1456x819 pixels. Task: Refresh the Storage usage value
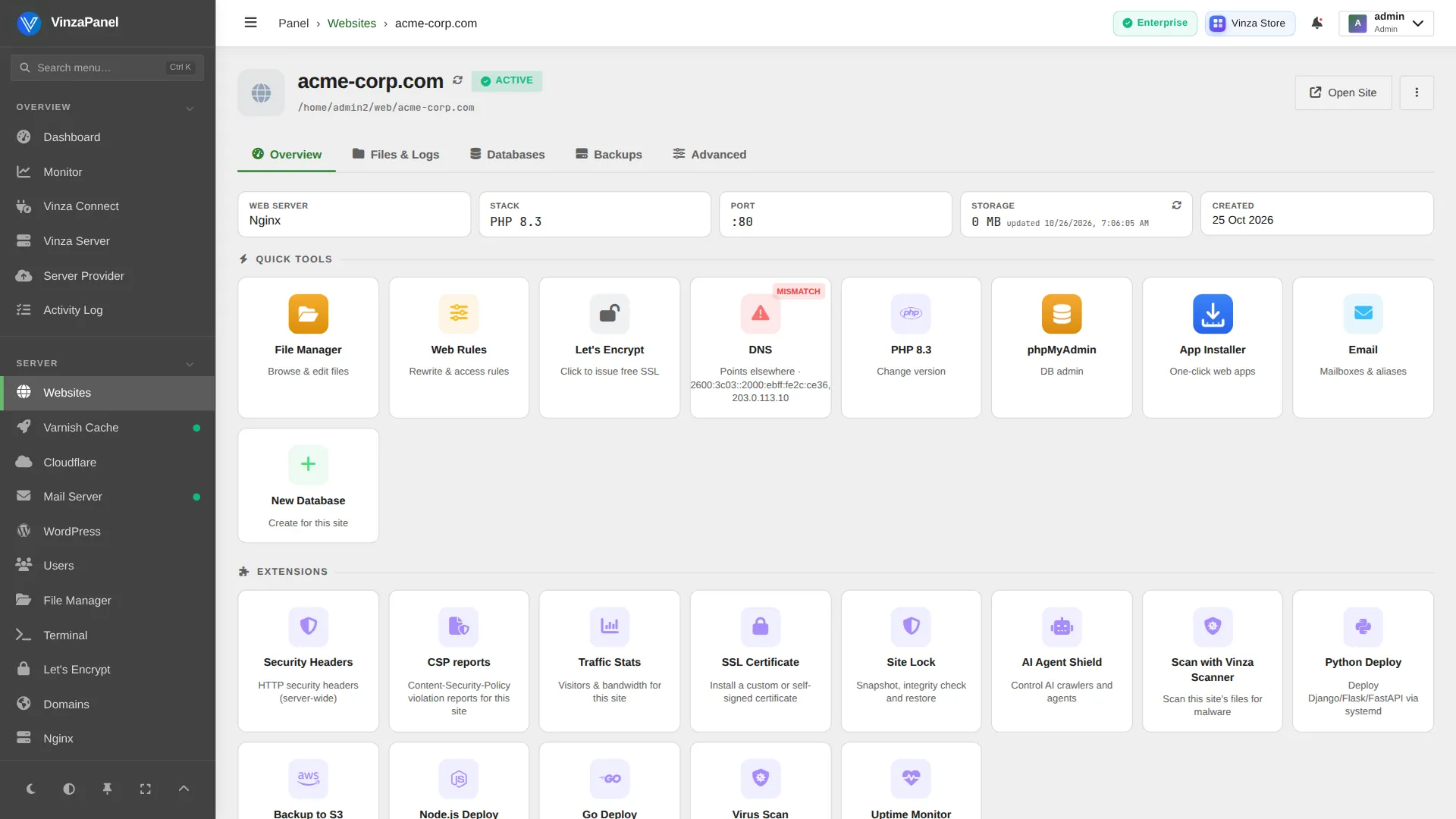tap(1176, 206)
